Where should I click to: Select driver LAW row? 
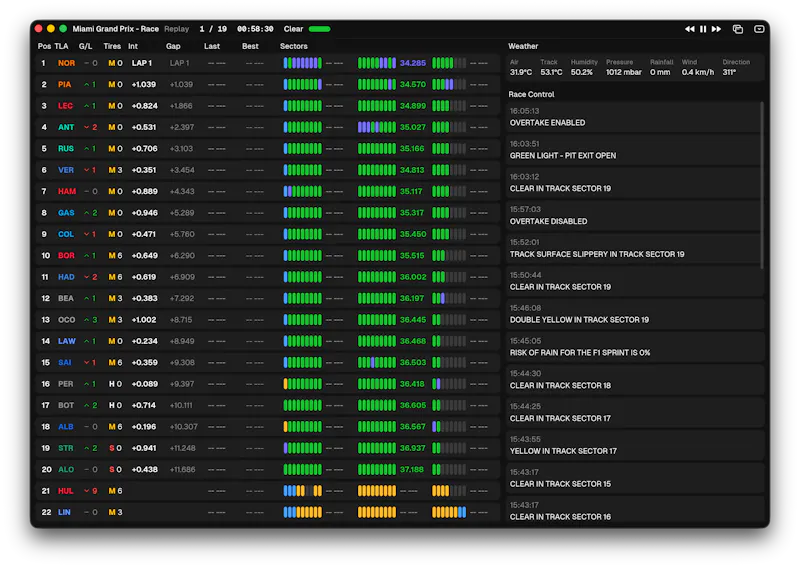tap(267, 341)
